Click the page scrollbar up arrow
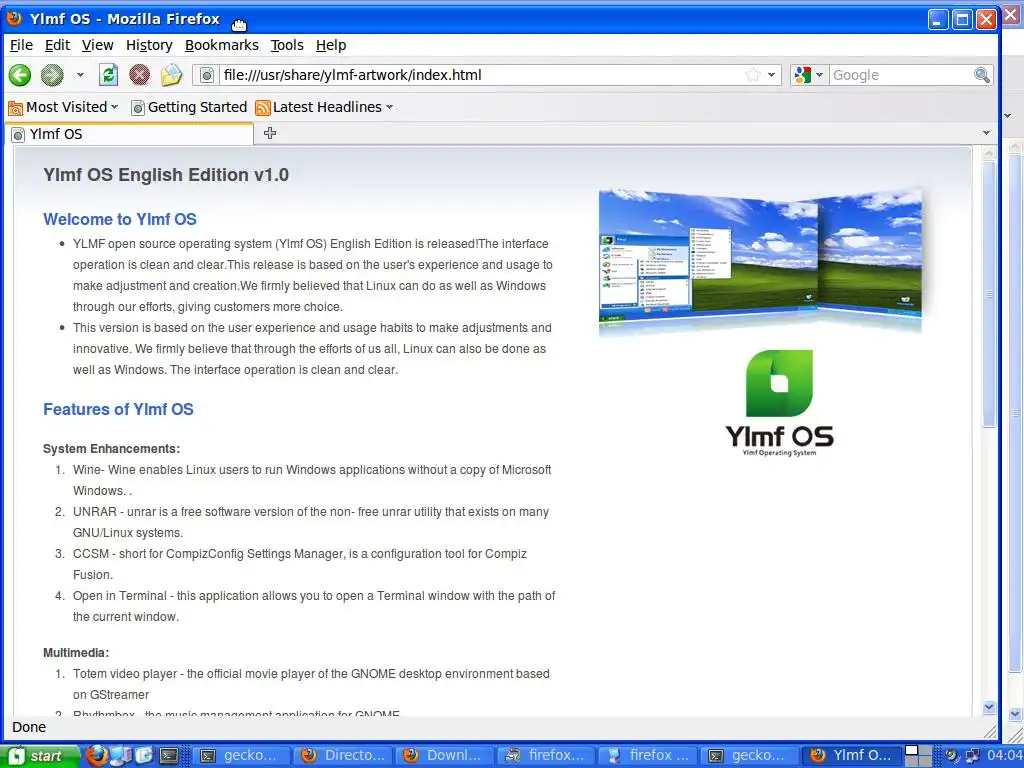The height and width of the screenshot is (768, 1024). (989, 153)
